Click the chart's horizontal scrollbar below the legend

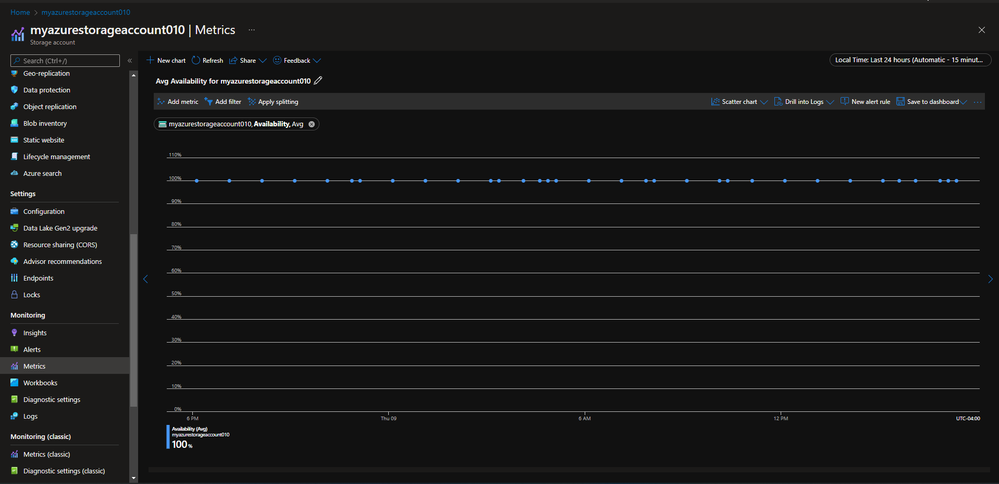567,470
